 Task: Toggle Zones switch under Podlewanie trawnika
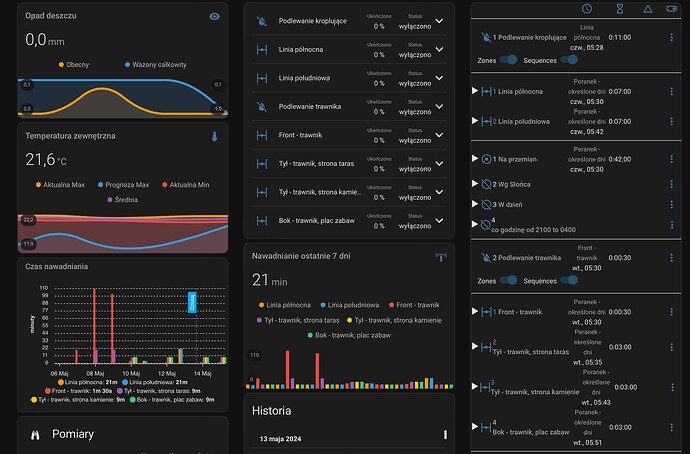pos(508,280)
